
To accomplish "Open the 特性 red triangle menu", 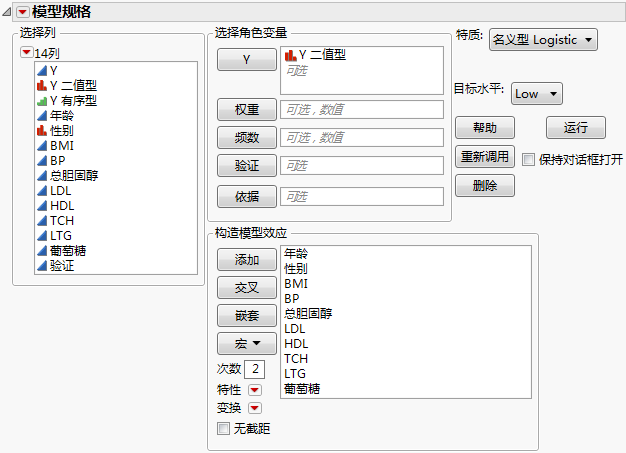I will [255, 390].
